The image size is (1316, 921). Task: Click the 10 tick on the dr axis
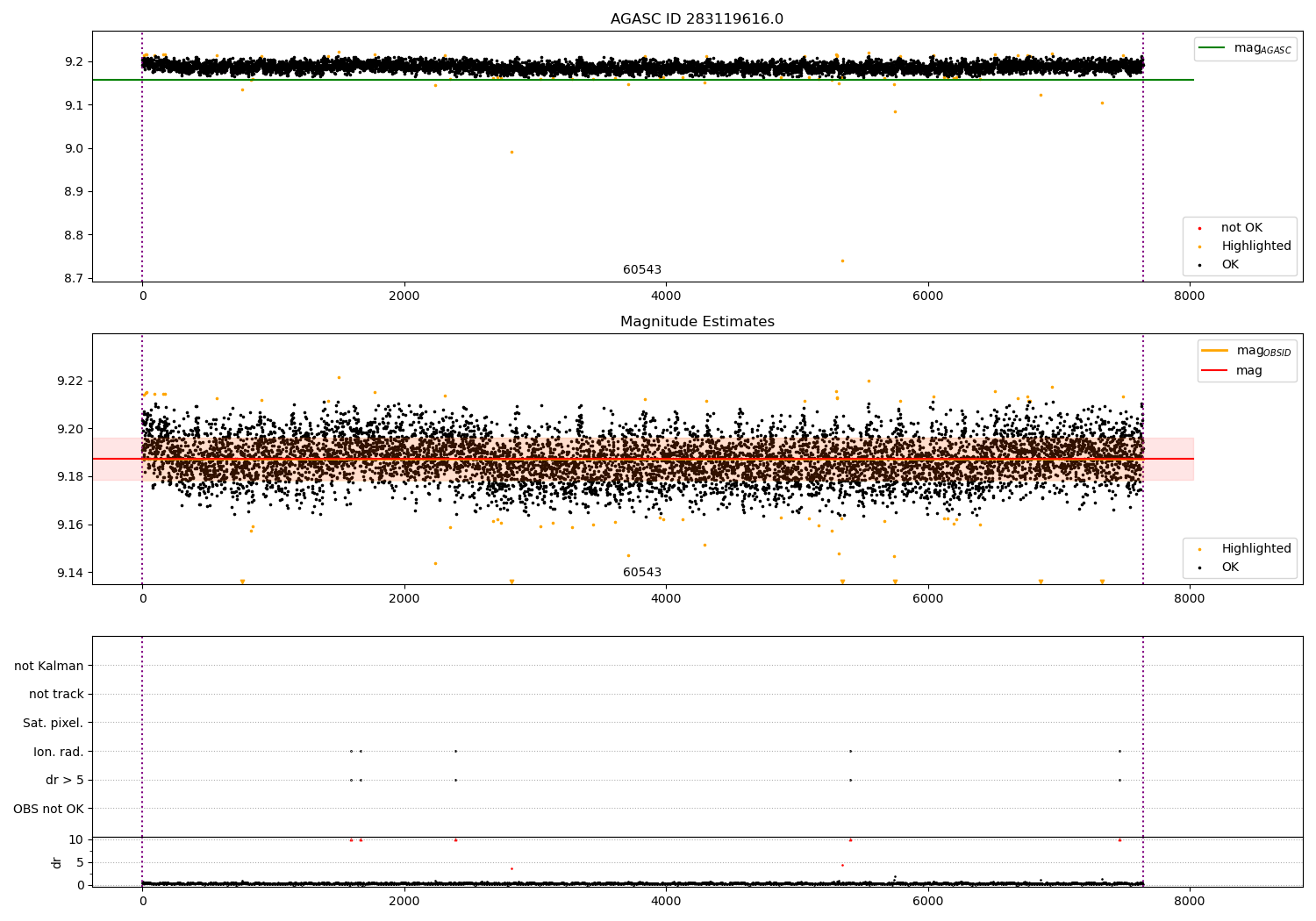click(x=76, y=840)
